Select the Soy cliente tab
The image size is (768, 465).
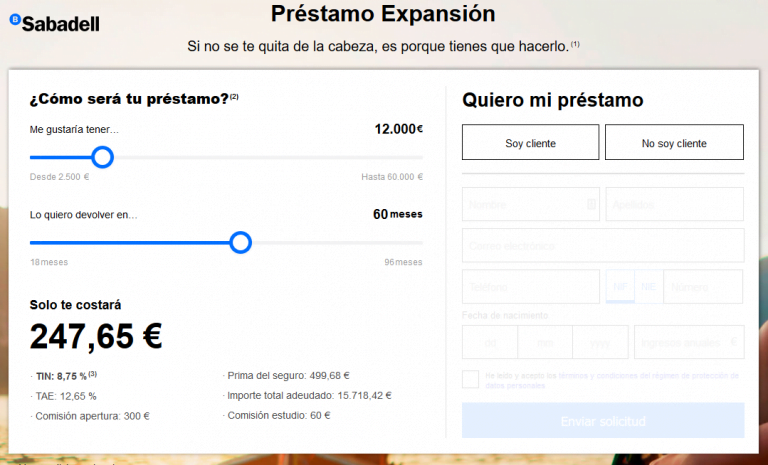point(530,142)
